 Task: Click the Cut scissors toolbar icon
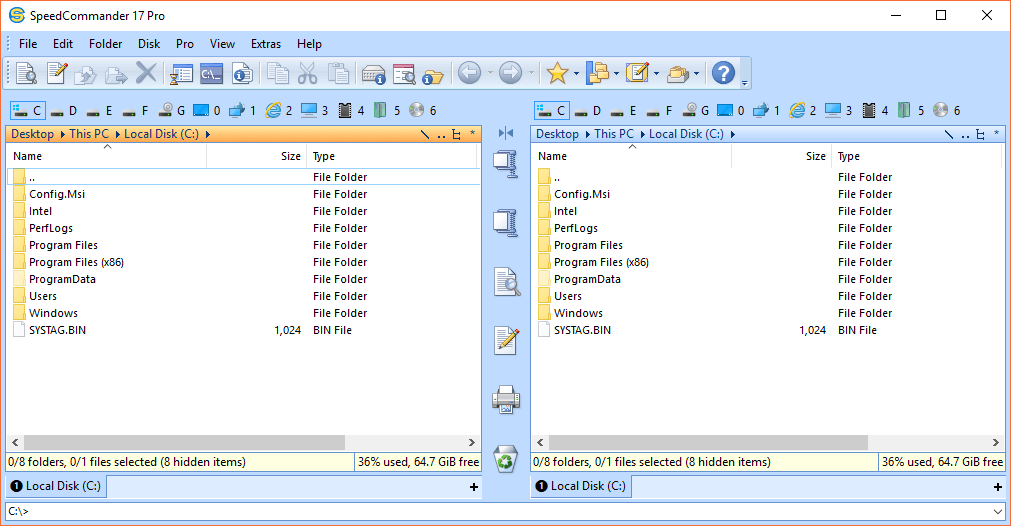coord(308,73)
